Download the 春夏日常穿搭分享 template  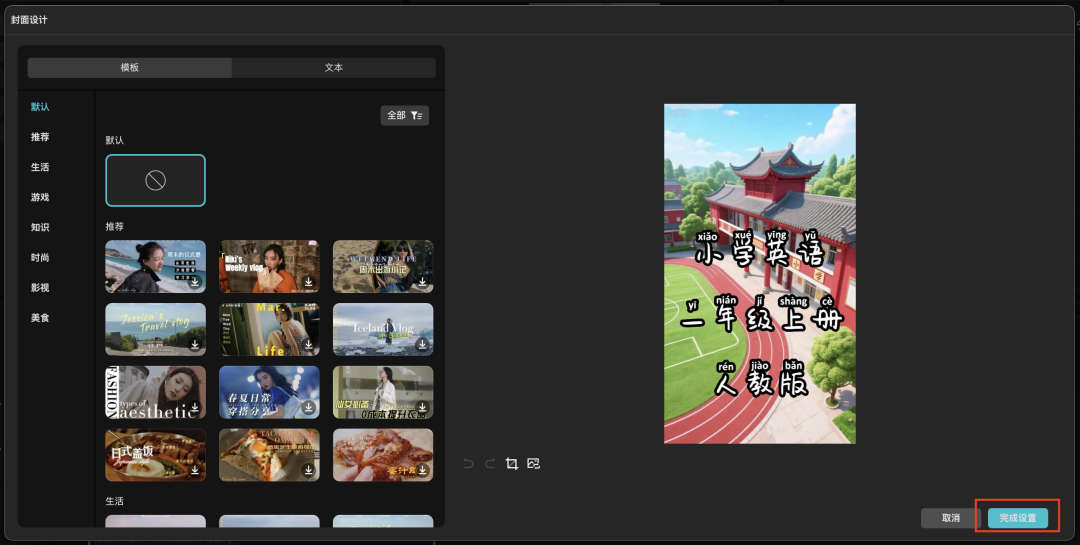pyautogui.click(x=309, y=407)
